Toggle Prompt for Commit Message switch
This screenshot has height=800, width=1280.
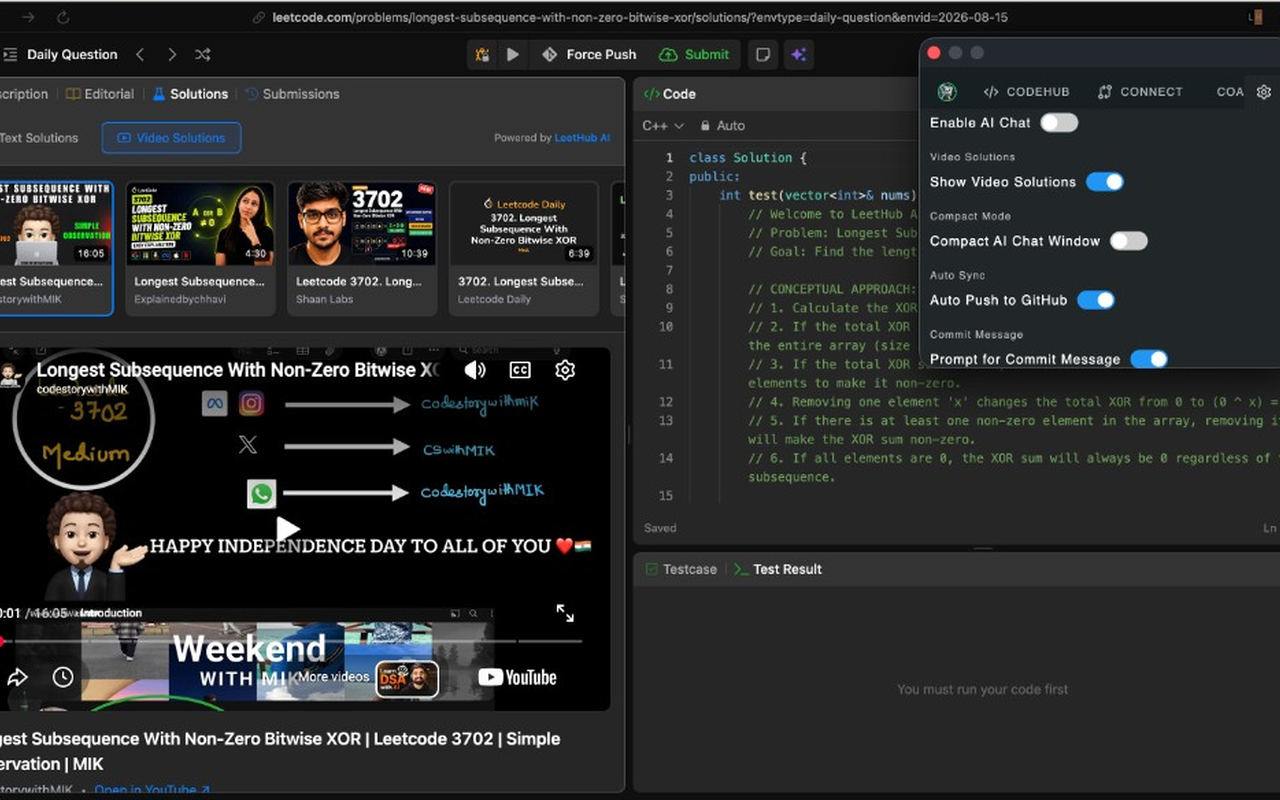(1149, 359)
